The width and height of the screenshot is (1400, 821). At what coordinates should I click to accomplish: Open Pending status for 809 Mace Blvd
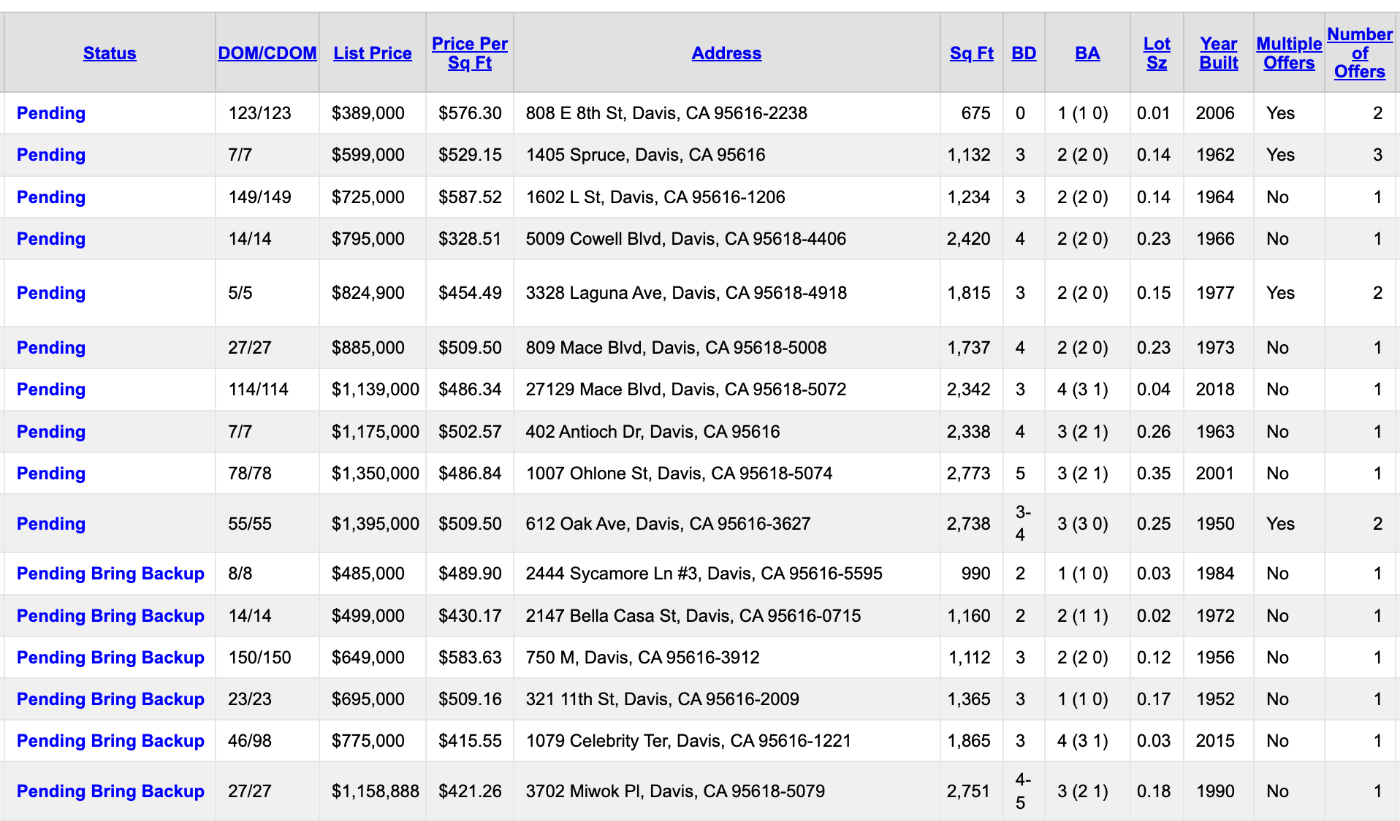tap(51, 348)
